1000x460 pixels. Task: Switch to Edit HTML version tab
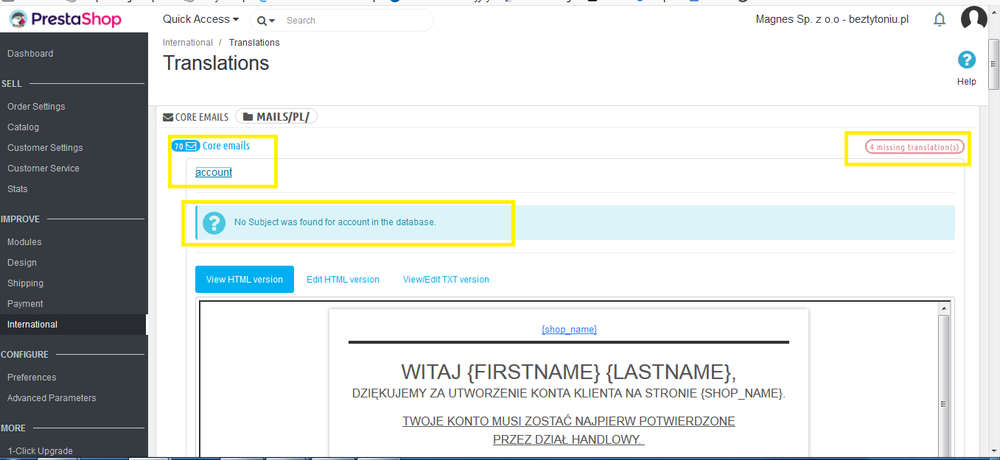pyautogui.click(x=342, y=279)
